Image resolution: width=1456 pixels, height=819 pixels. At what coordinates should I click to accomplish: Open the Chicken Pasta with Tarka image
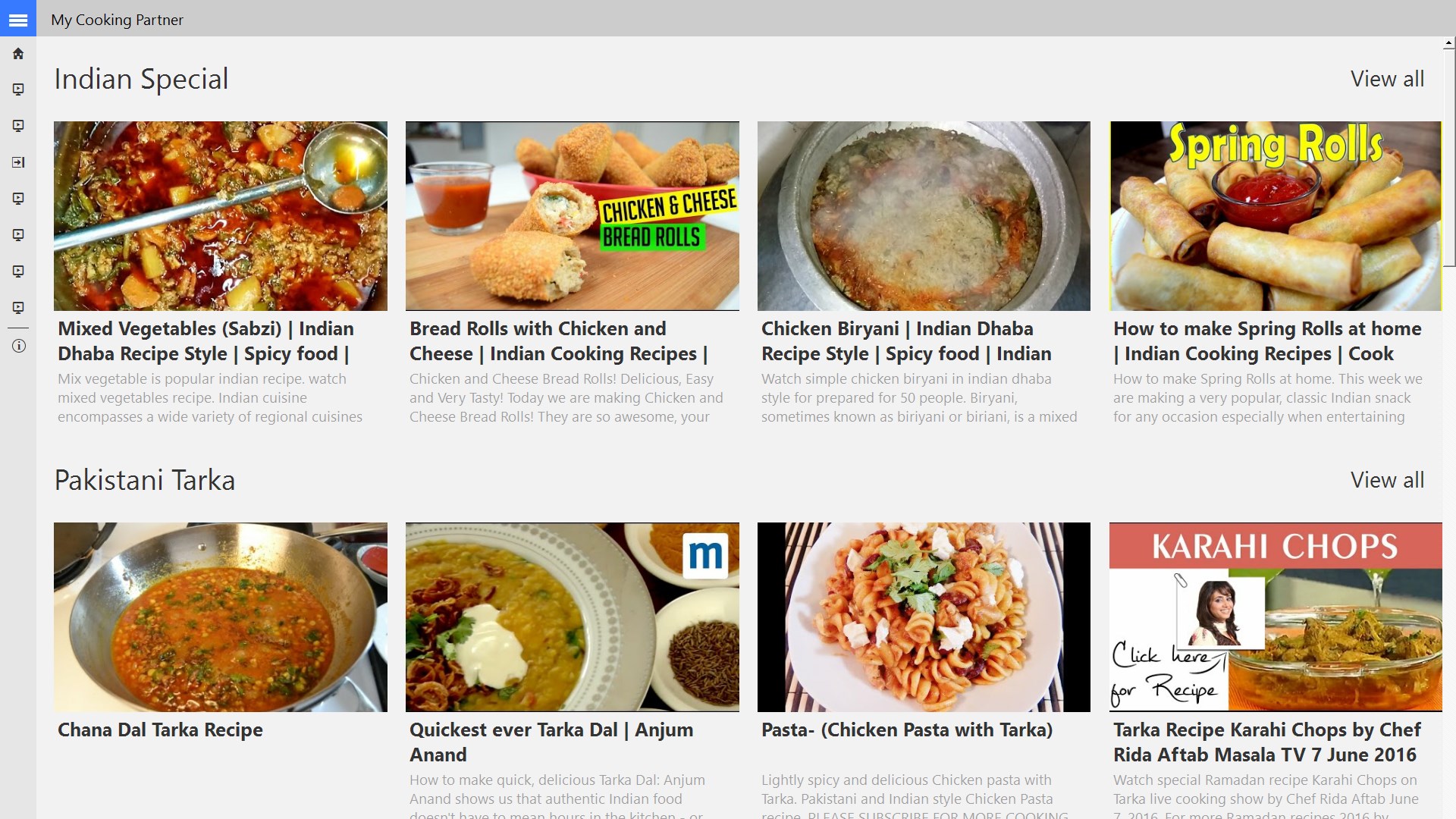point(923,617)
